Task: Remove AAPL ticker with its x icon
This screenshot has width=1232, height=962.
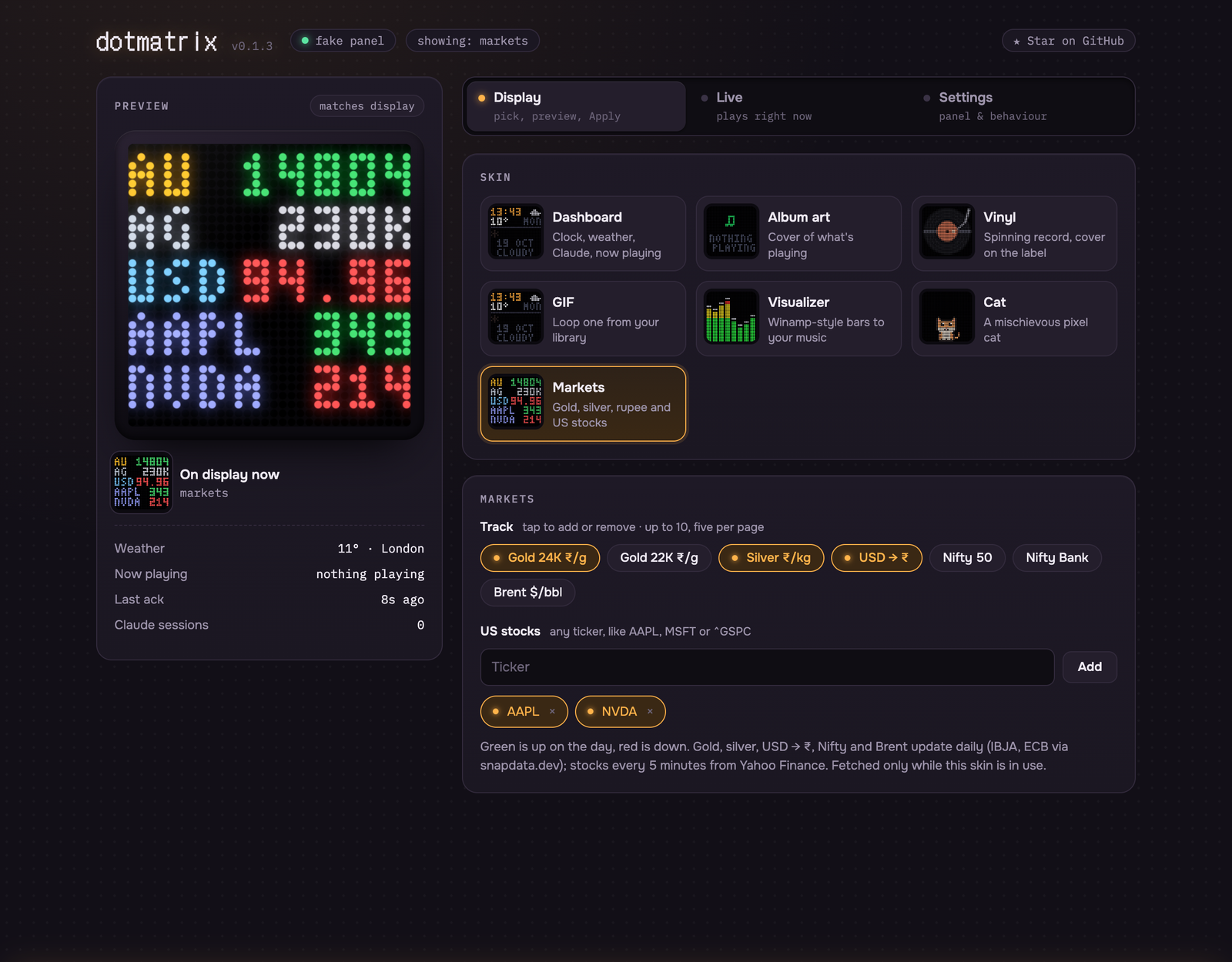Action: coord(552,712)
